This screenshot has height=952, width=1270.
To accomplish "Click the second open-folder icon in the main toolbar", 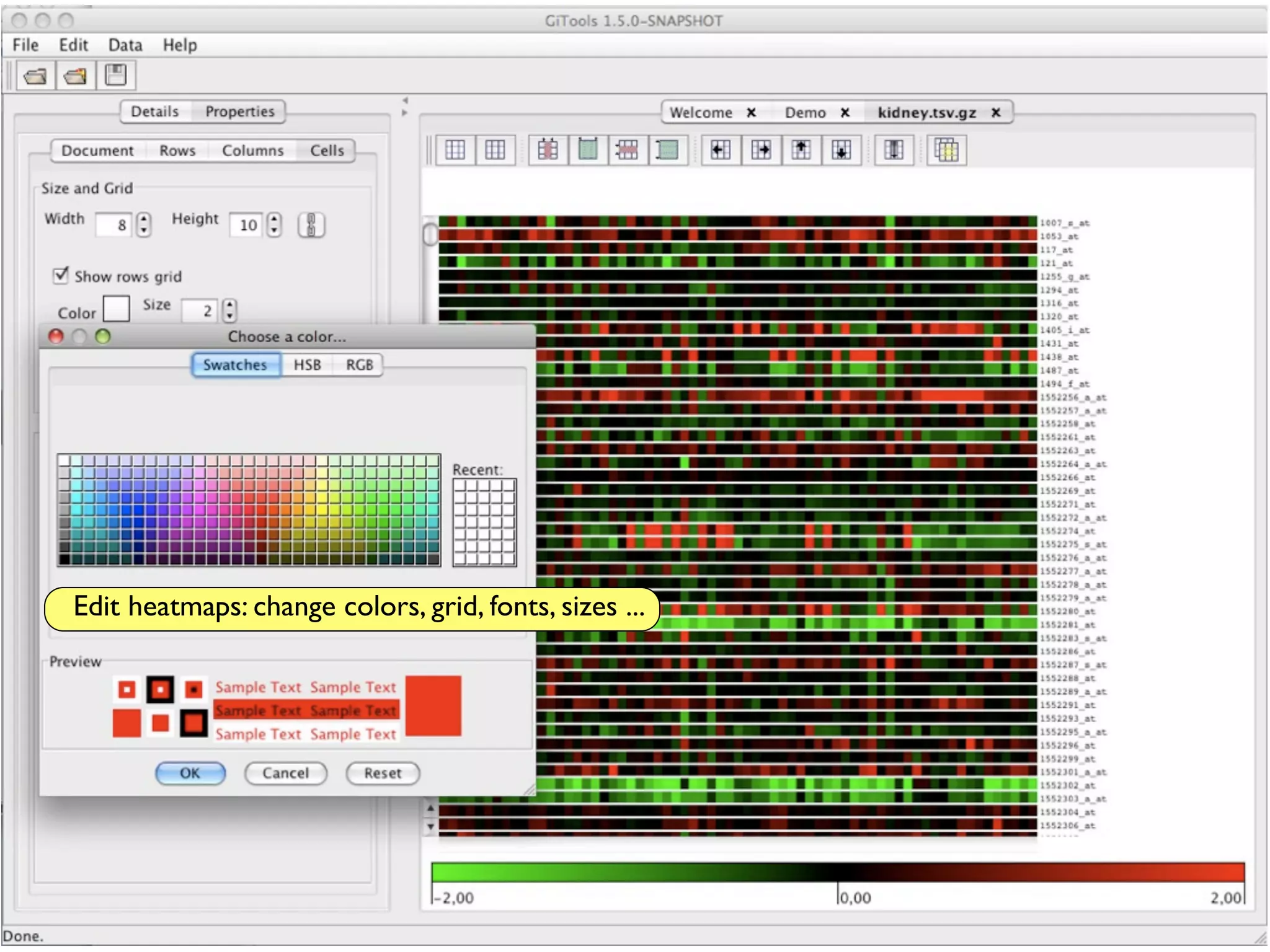I will coord(75,76).
